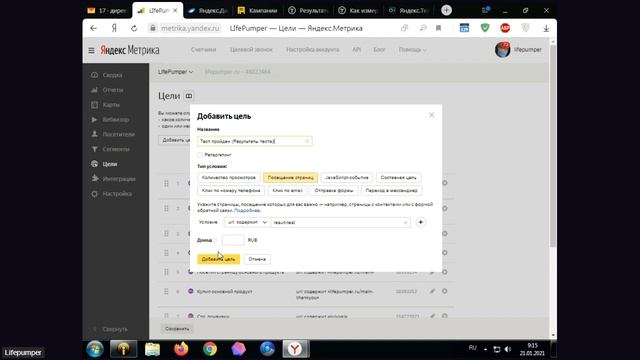
Task: Collapse the sidebar with Свернуть
Action: tap(111, 329)
